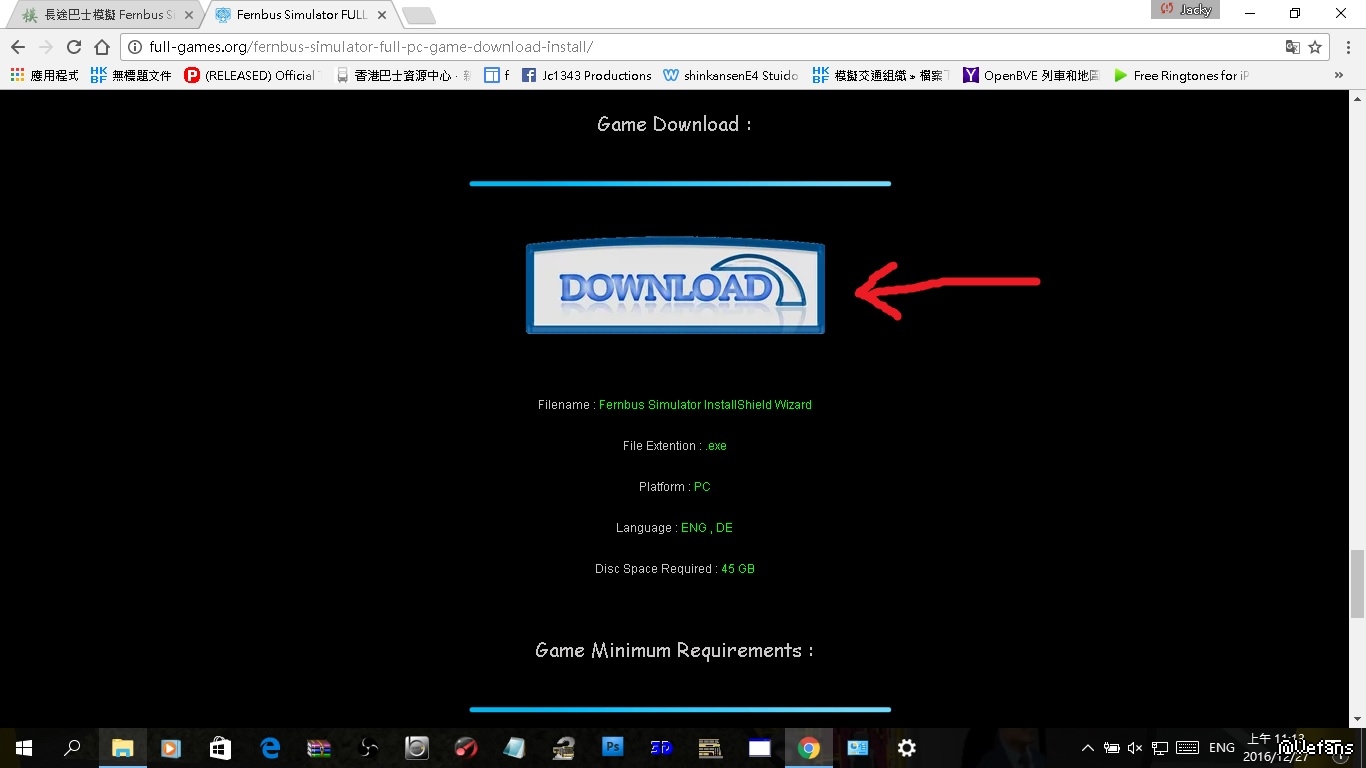Close the 長途巴士模擬 Fernbus tab
The width and height of the screenshot is (1366, 768).
189,15
